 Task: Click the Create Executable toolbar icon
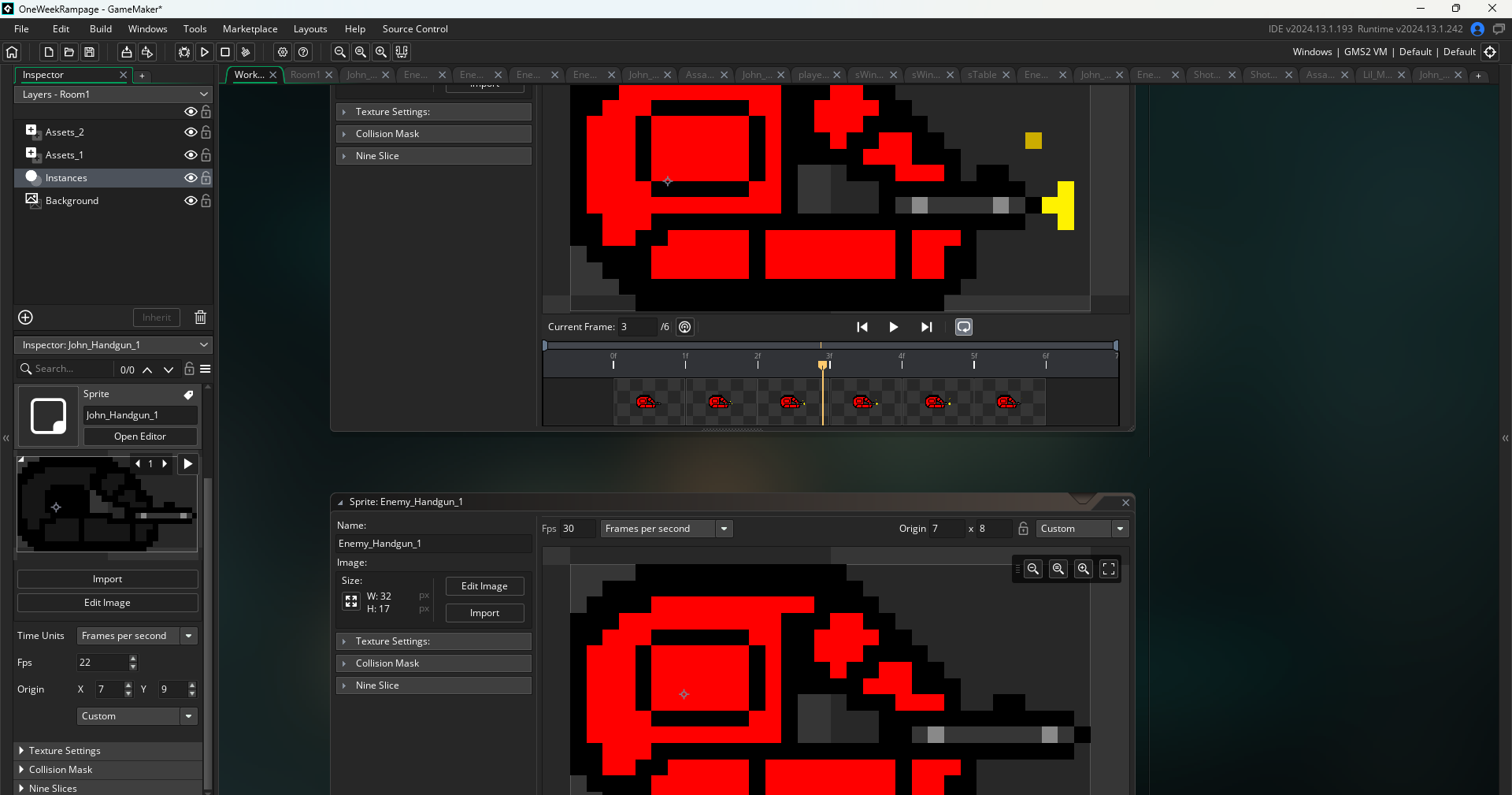pos(127,52)
